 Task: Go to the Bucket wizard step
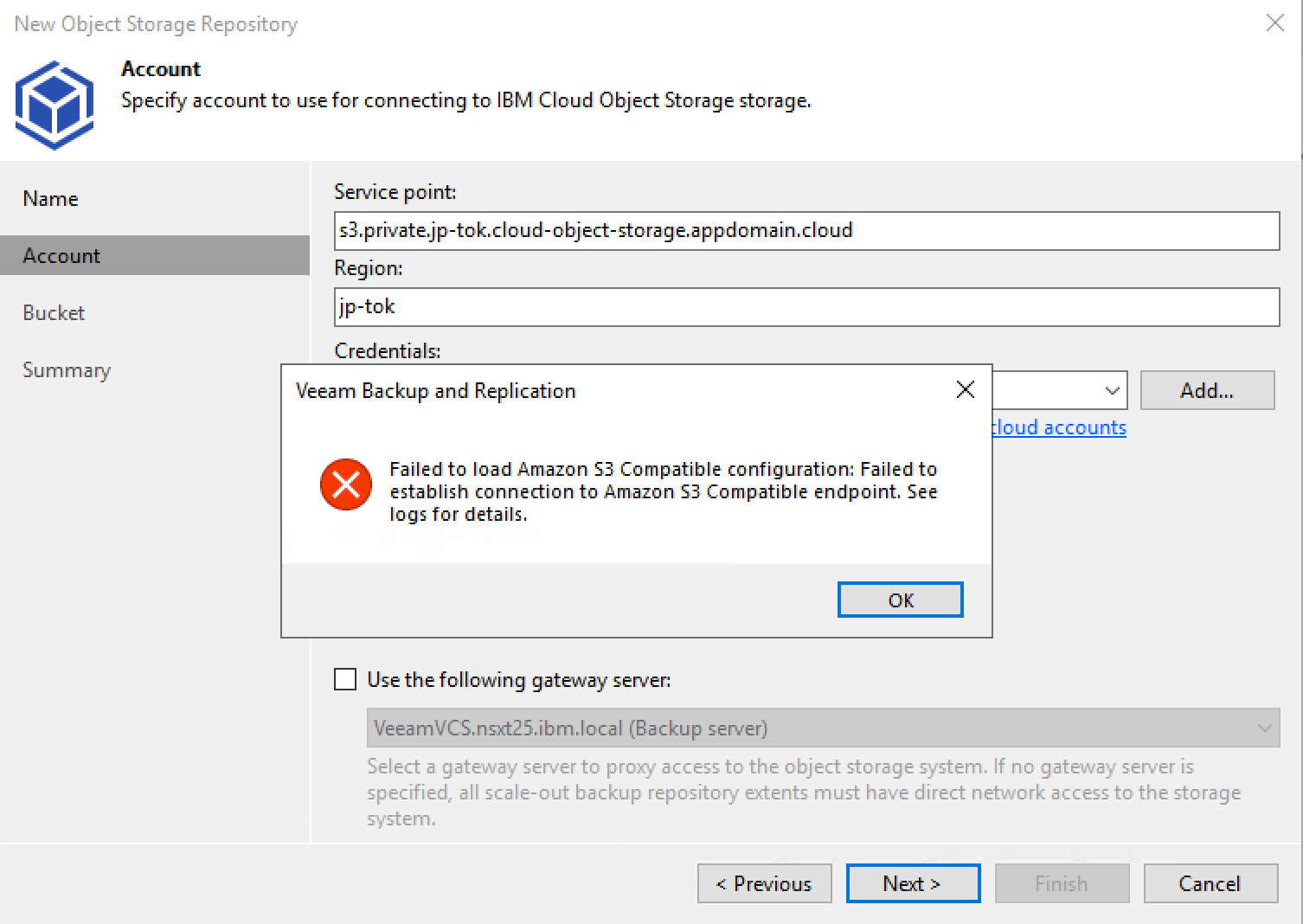(x=54, y=312)
